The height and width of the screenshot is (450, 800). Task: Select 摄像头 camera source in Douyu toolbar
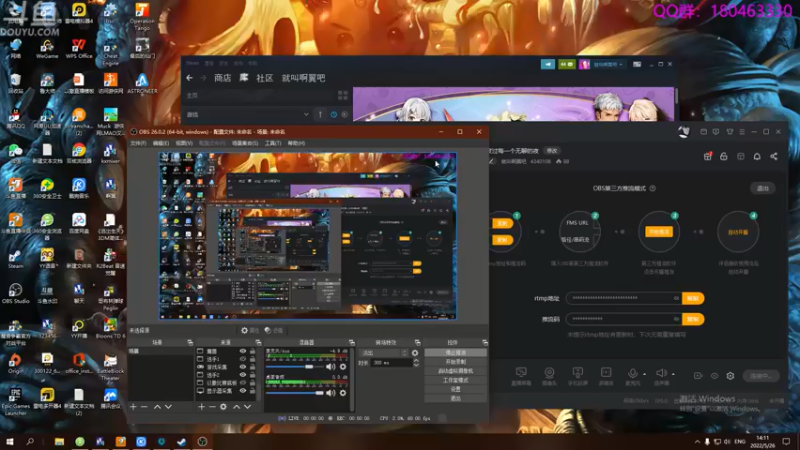(x=549, y=376)
